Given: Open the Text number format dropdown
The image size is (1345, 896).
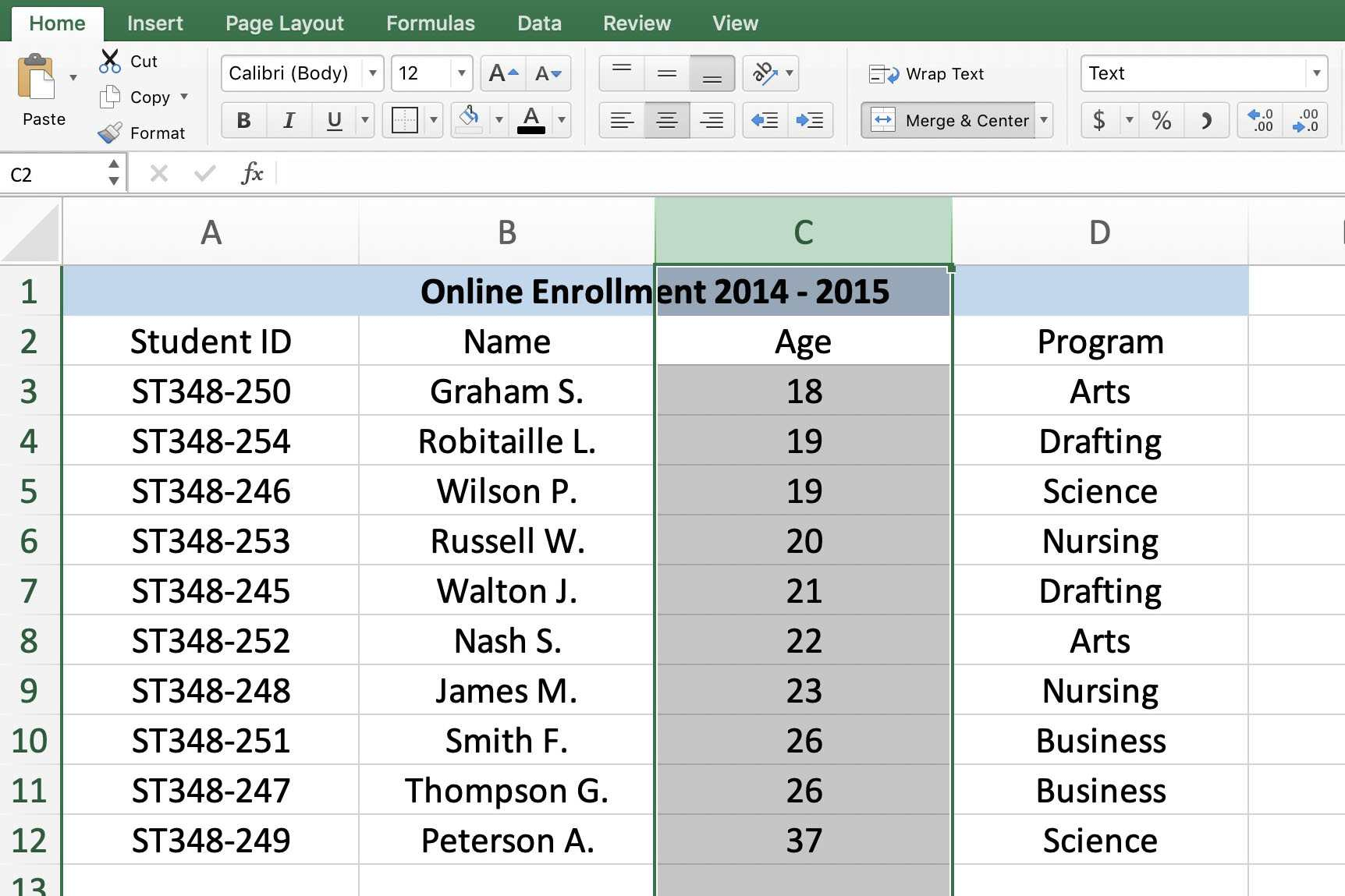Looking at the screenshot, I should [1316, 73].
